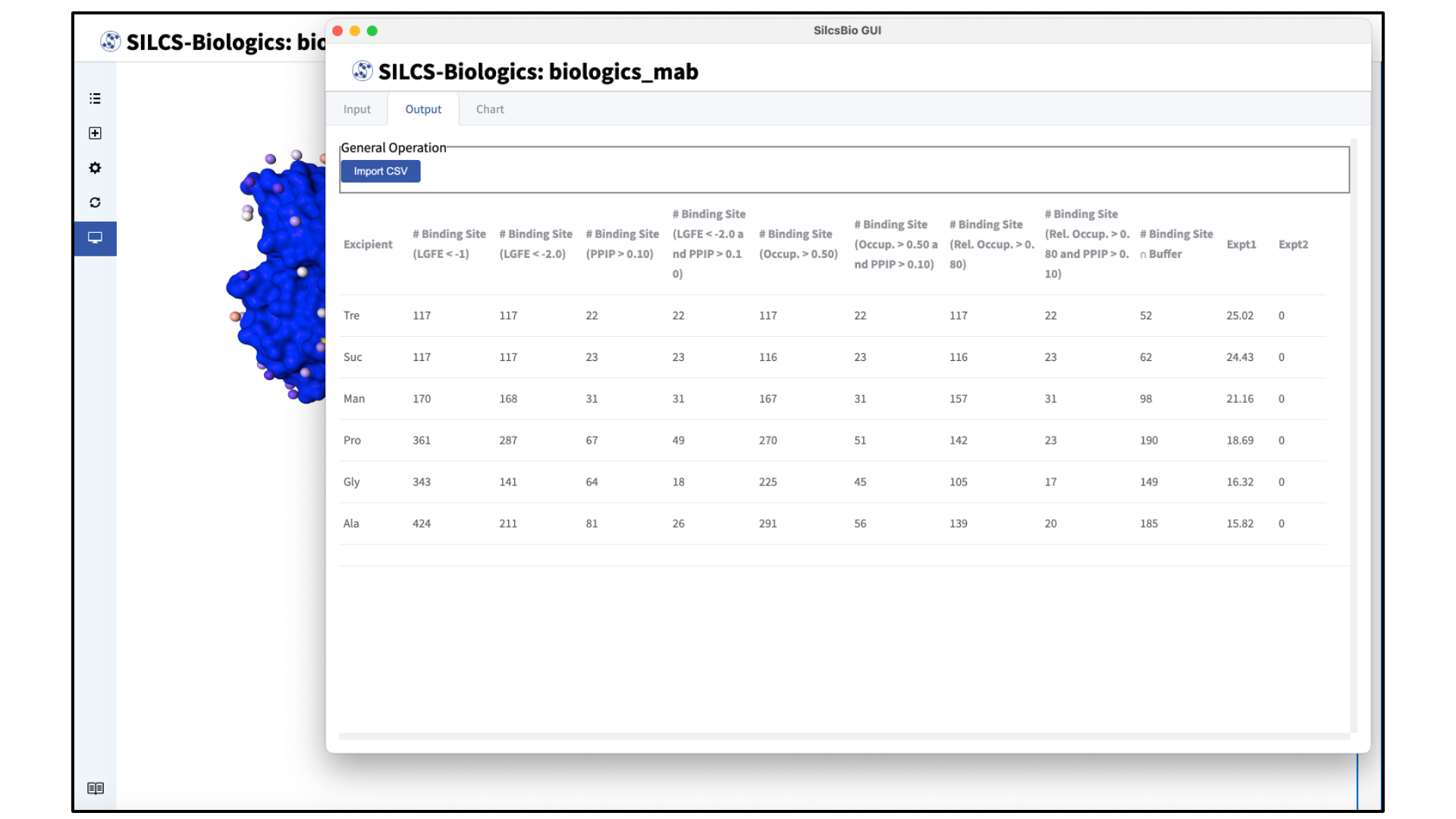Screen dimensions: 1456x819
Task: Minimize the SilcsBio GUI with yellow button
Action: point(355,31)
